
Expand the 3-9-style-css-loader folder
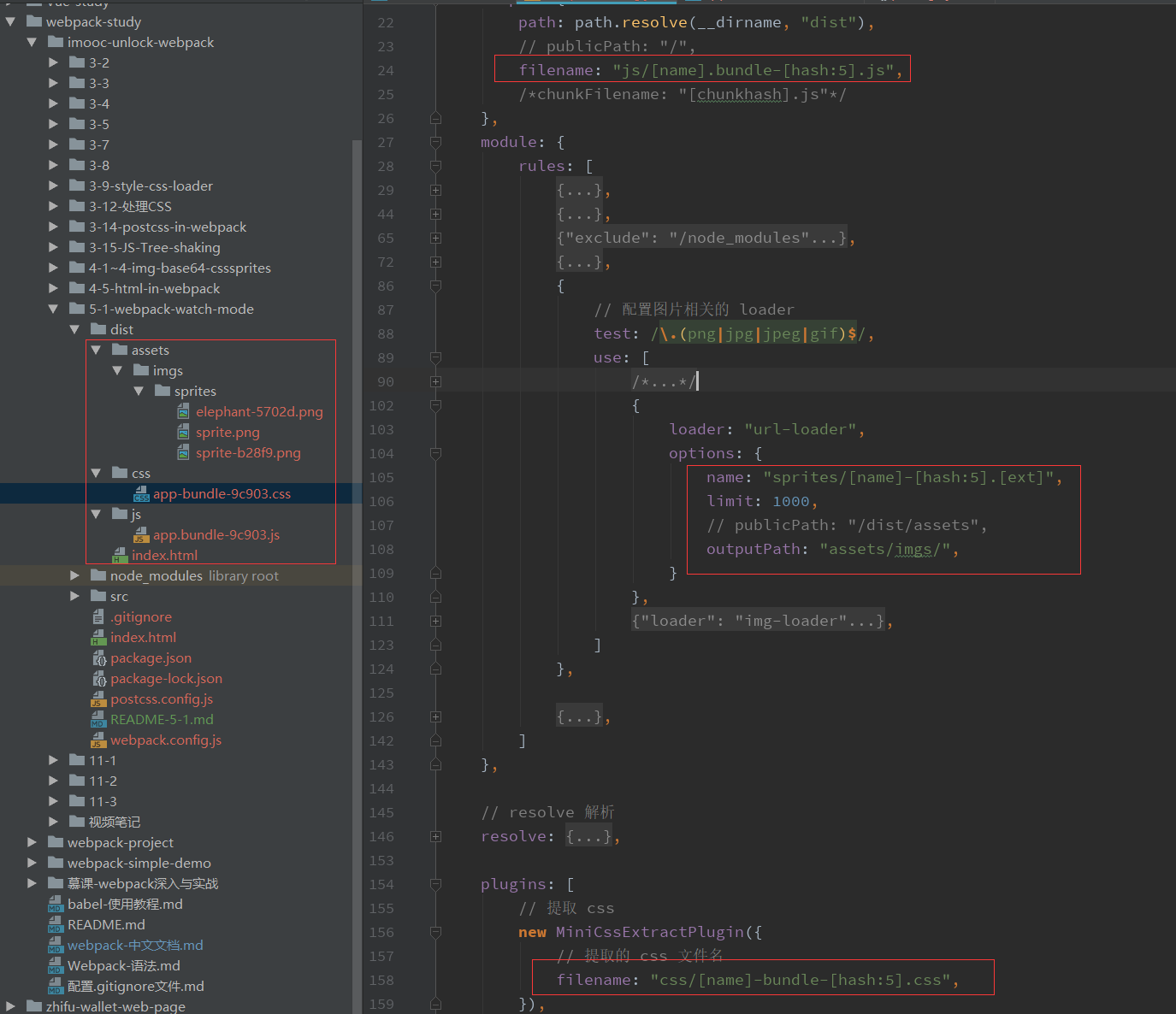click(53, 186)
